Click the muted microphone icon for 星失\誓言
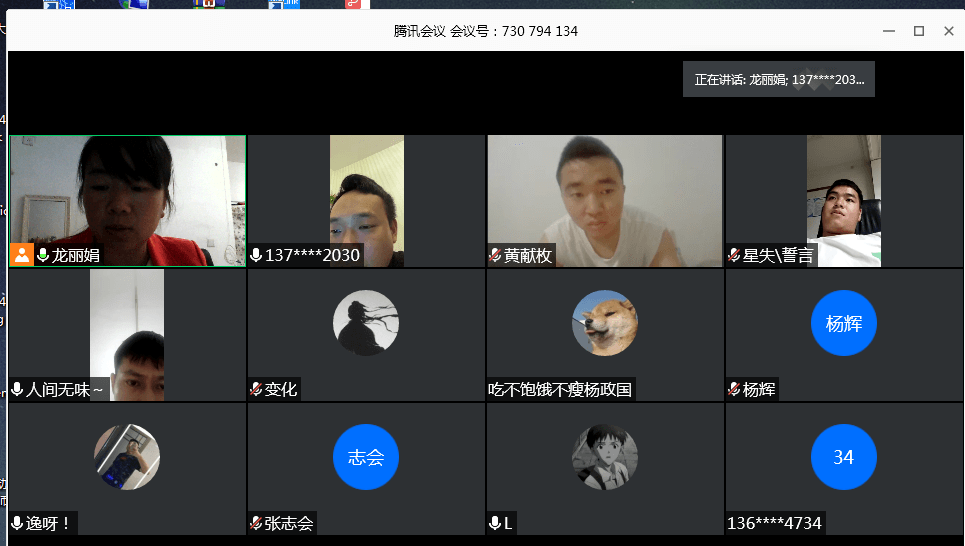The image size is (965, 546). (x=734, y=255)
